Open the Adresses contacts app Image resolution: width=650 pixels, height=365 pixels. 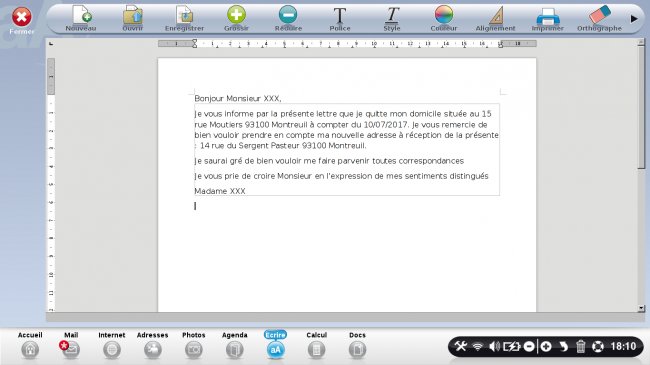tap(153, 345)
